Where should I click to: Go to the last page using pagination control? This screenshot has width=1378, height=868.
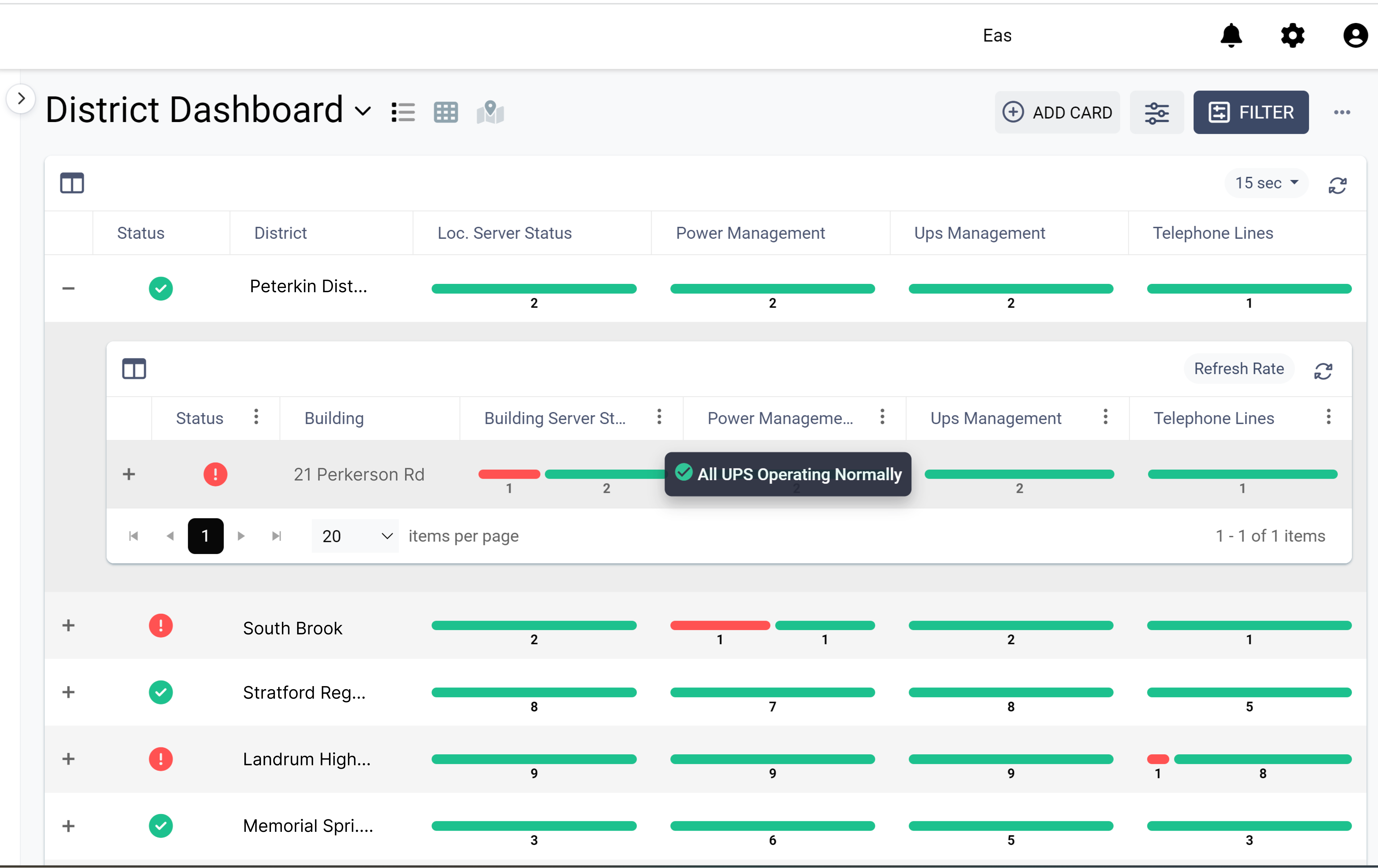276,536
